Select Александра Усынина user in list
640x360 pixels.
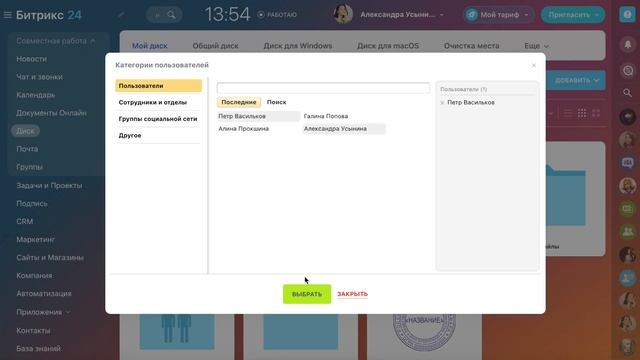point(344,129)
